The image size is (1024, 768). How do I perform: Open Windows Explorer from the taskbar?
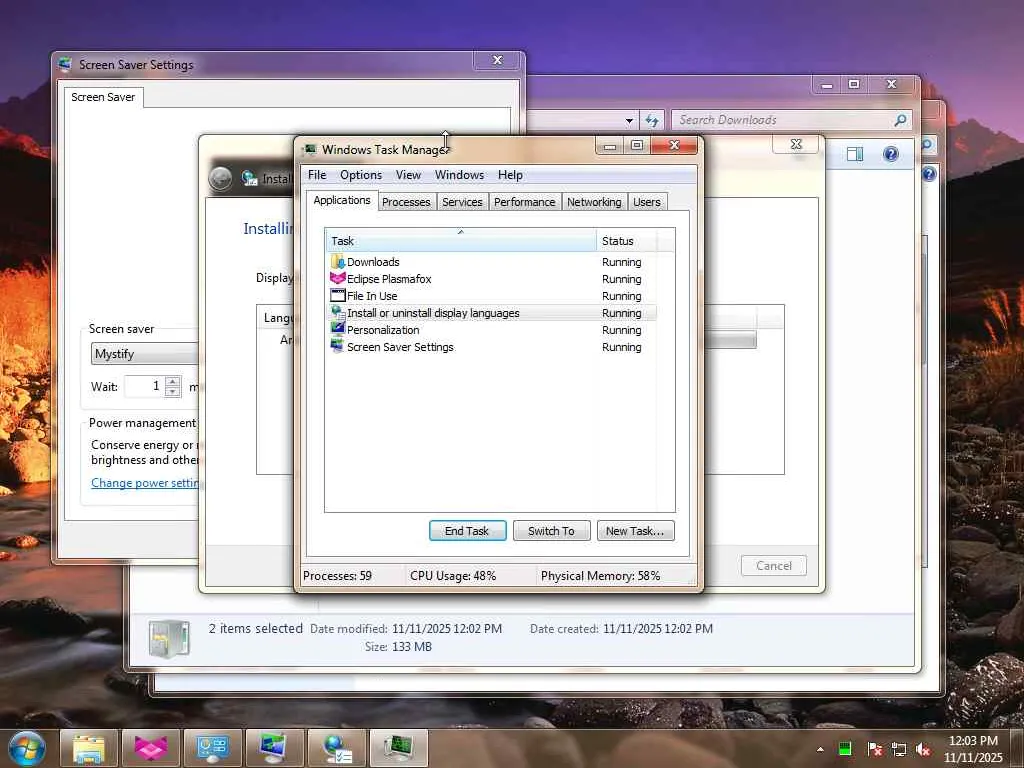click(x=89, y=748)
